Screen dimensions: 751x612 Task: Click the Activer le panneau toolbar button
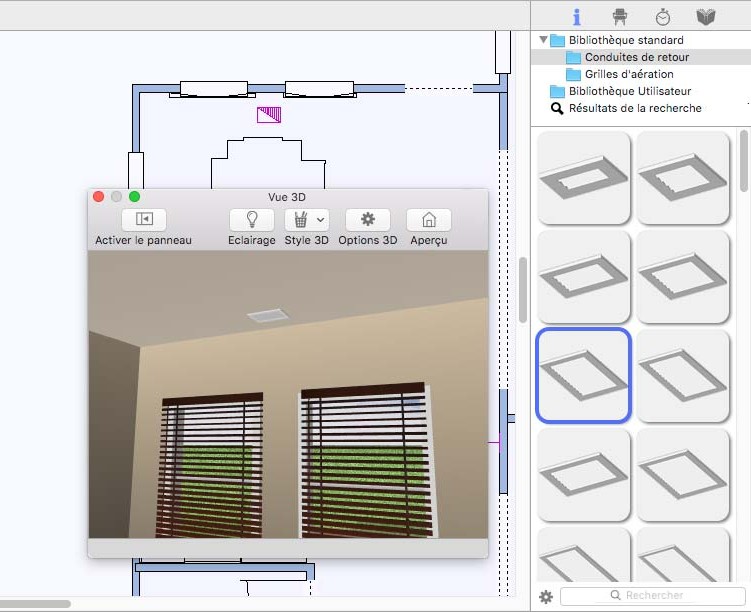coord(143,220)
